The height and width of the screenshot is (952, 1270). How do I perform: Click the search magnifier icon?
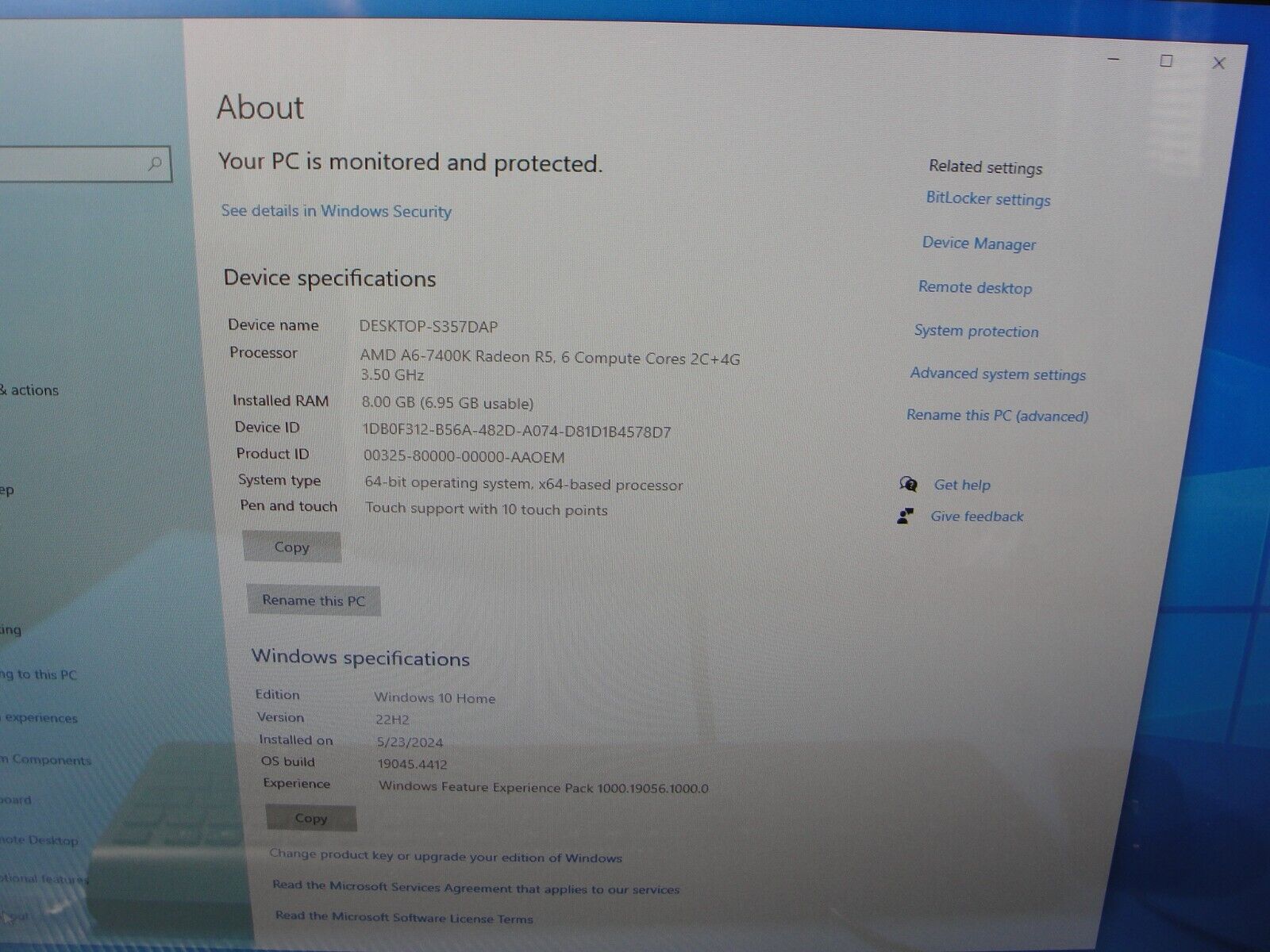point(155,164)
